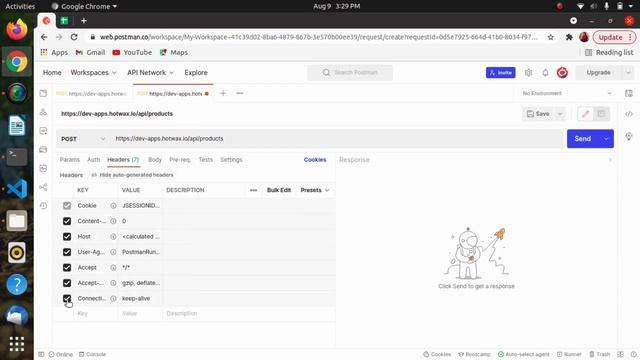Switch to the Settings tab

[x=231, y=160]
